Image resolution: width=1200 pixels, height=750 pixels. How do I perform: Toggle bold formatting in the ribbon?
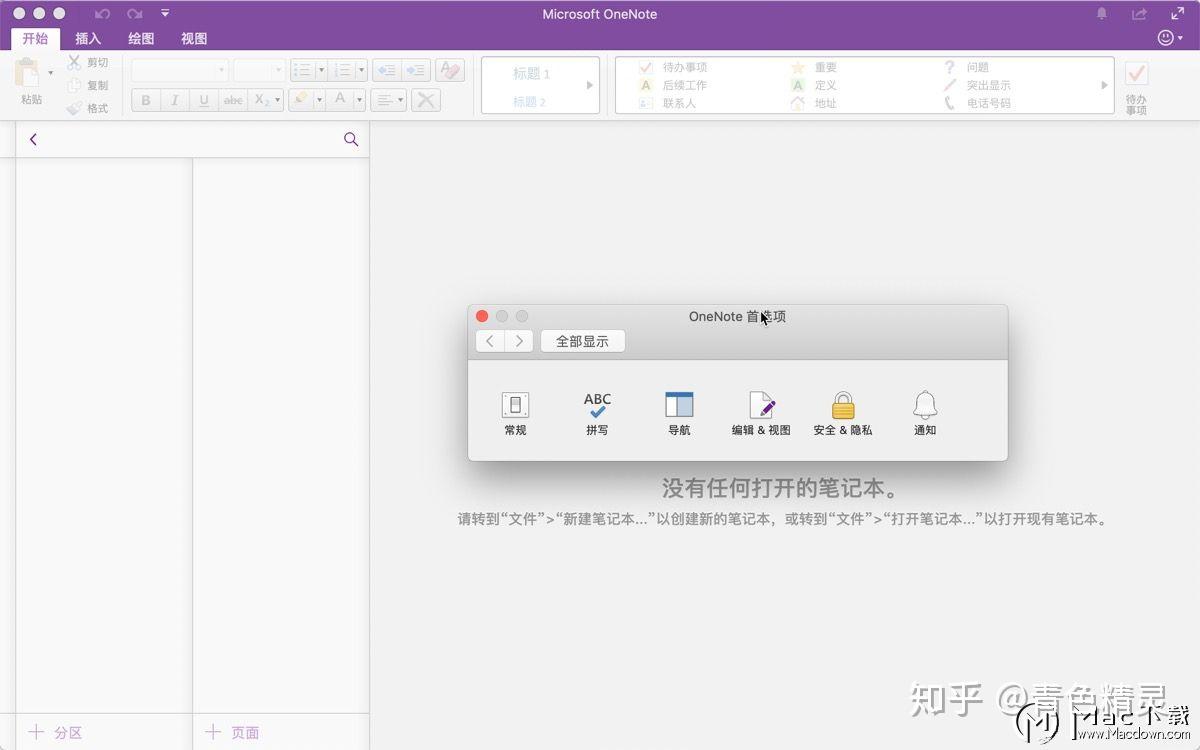tap(146, 100)
